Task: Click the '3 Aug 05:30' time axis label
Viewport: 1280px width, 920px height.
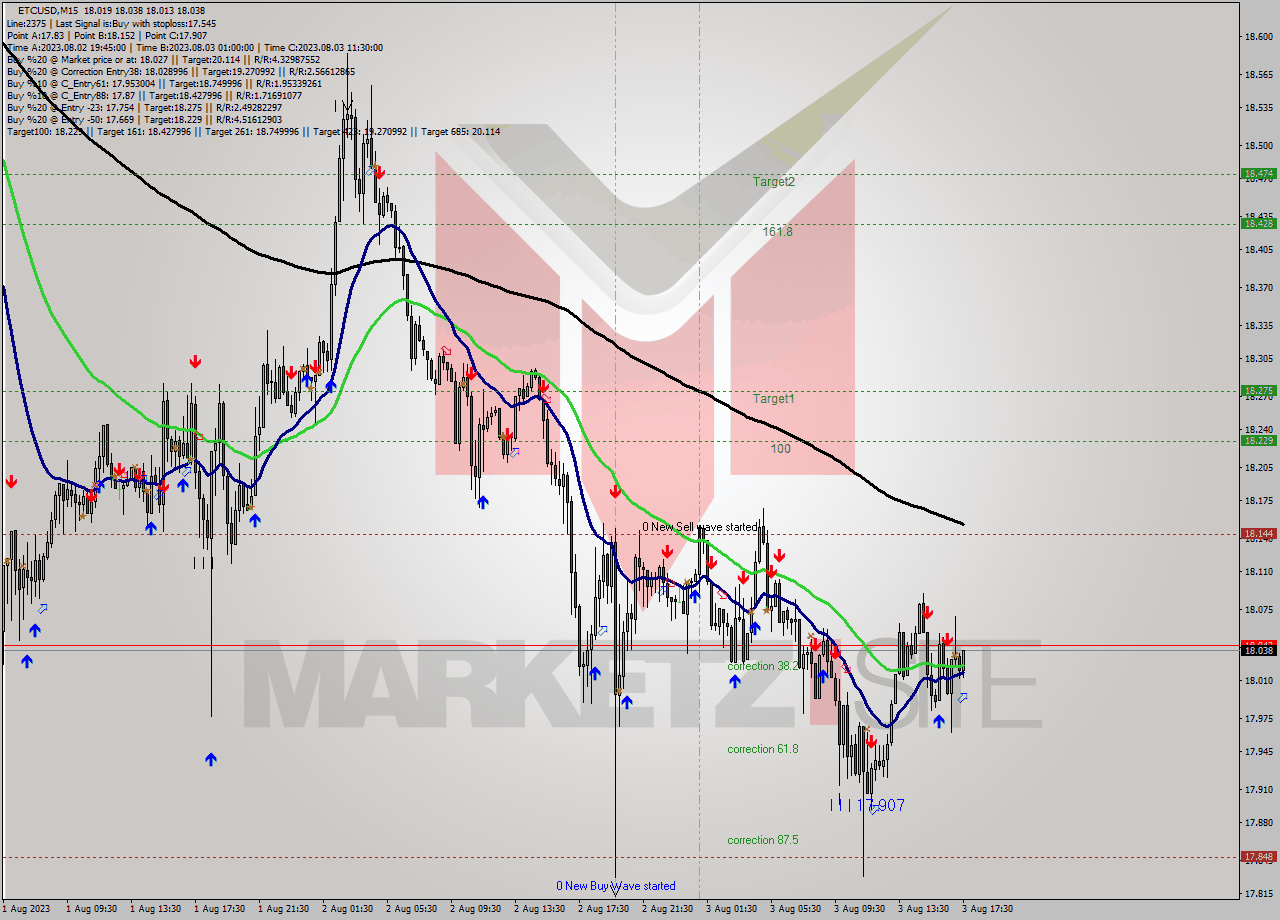Action: pos(795,909)
